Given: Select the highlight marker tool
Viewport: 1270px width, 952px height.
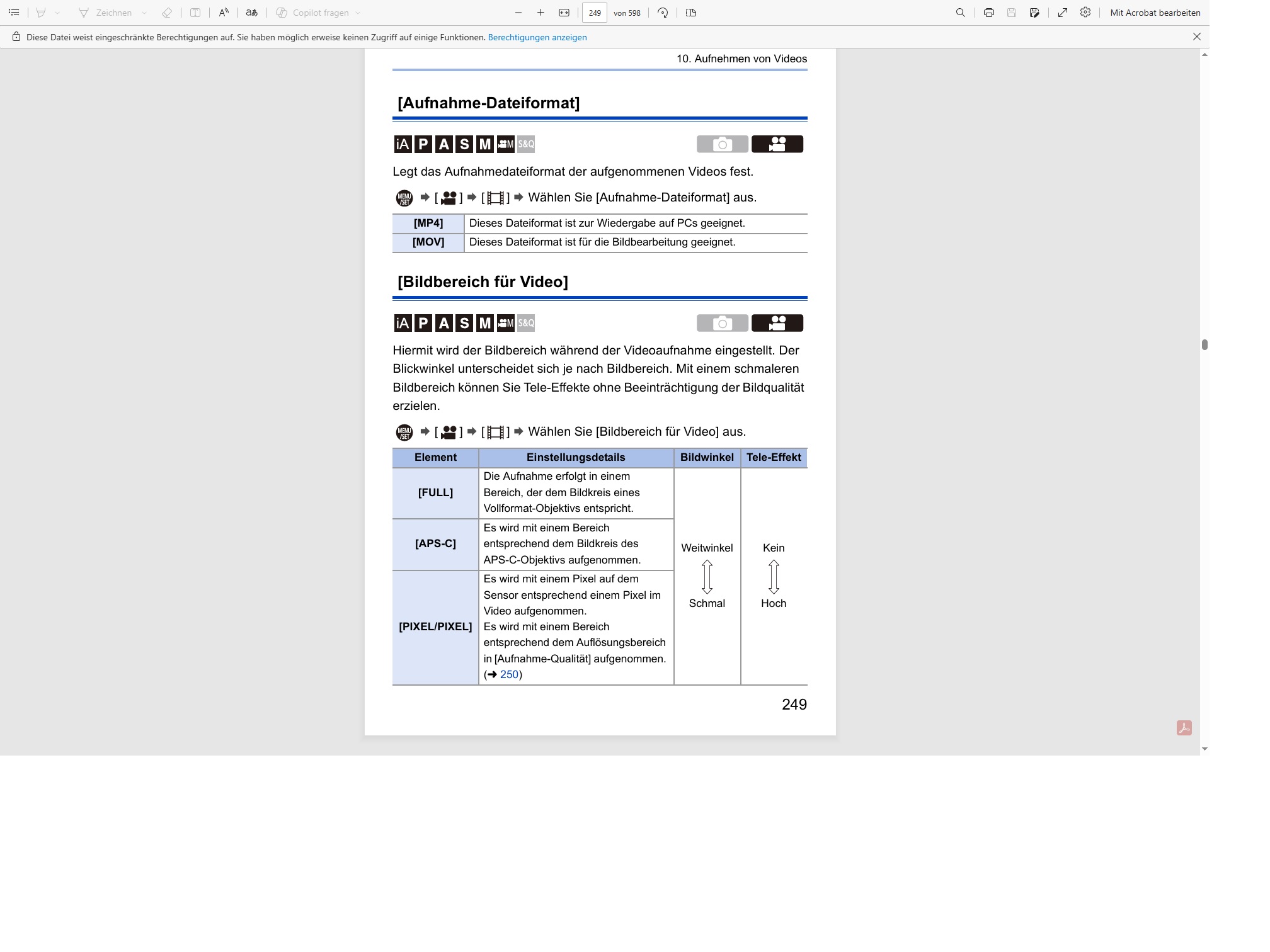Looking at the screenshot, I should [41, 13].
